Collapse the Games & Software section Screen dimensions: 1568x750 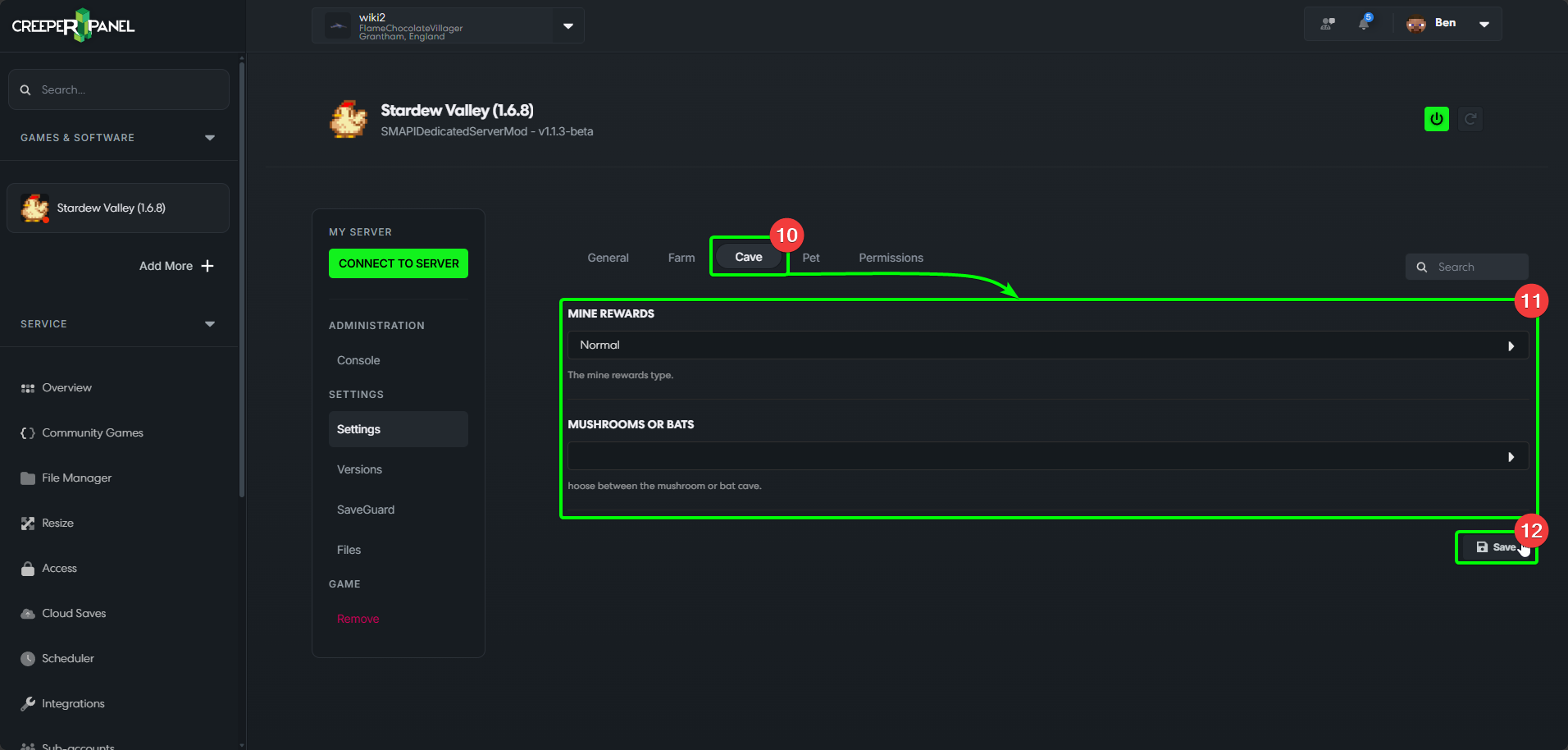point(209,138)
